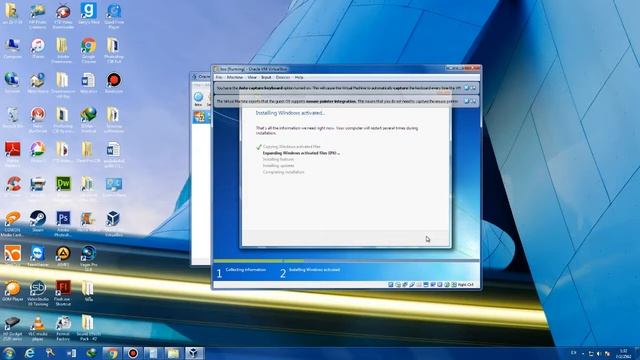
Task: Open the system tray clock
Action: [624, 353]
